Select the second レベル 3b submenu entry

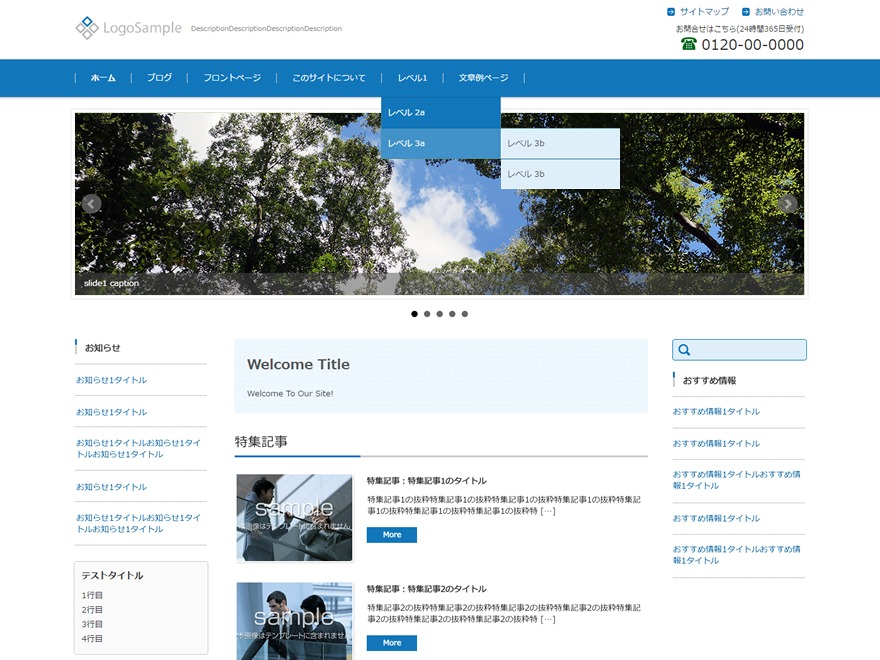560,175
